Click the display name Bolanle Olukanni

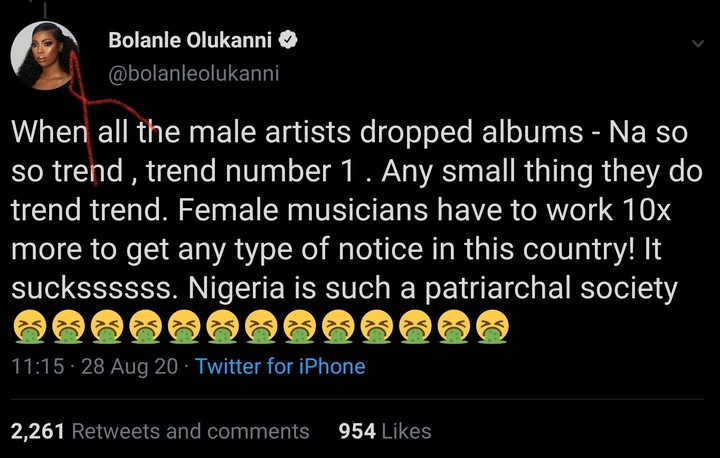[190, 42]
